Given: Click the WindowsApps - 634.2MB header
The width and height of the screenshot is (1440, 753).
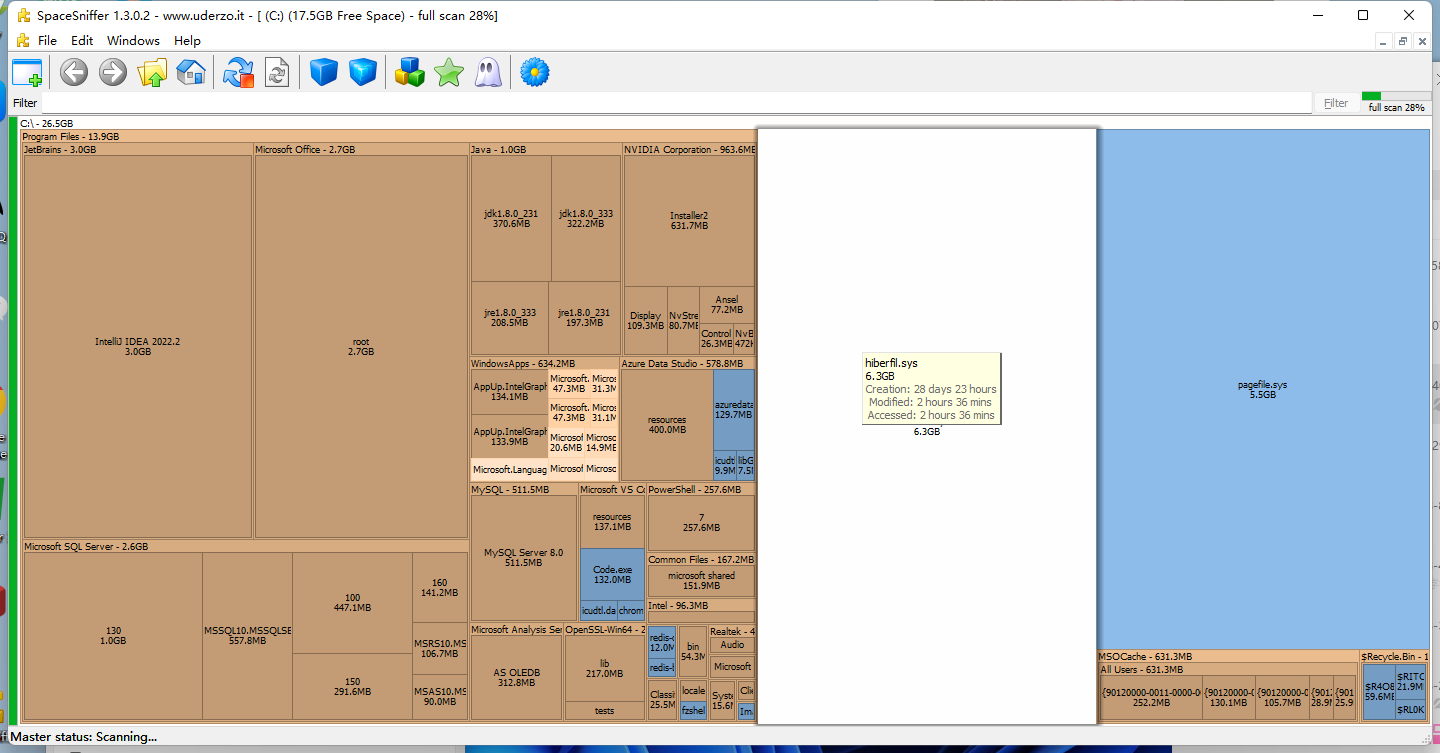Looking at the screenshot, I should [x=544, y=363].
